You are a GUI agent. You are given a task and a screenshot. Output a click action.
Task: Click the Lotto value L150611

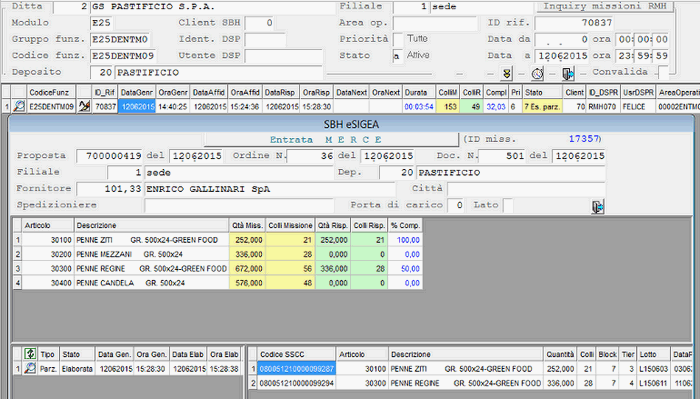point(653,383)
